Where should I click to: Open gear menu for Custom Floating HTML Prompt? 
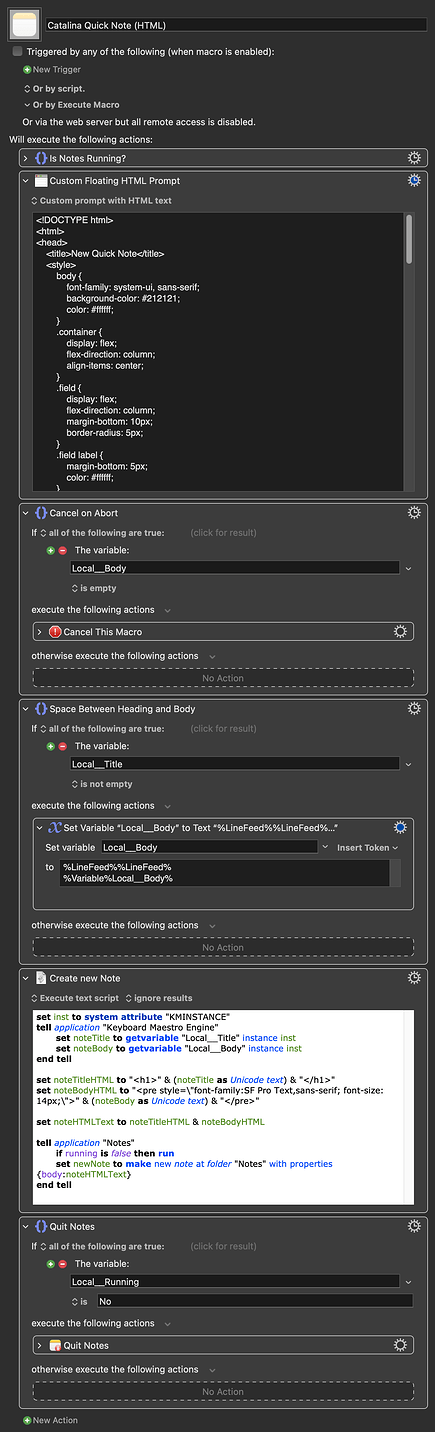pyautogui.click(x=414, y=181)
